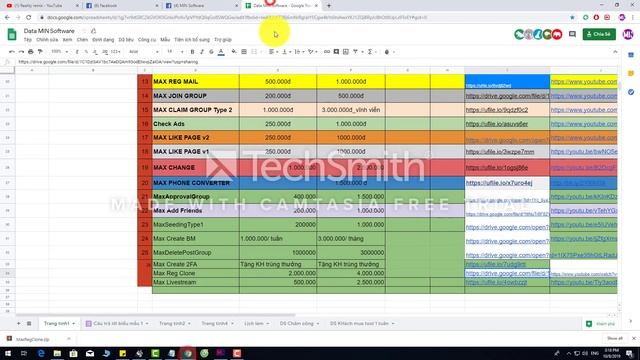
Task: Open the Dữ liệu menu
Action: coord(126,40)
